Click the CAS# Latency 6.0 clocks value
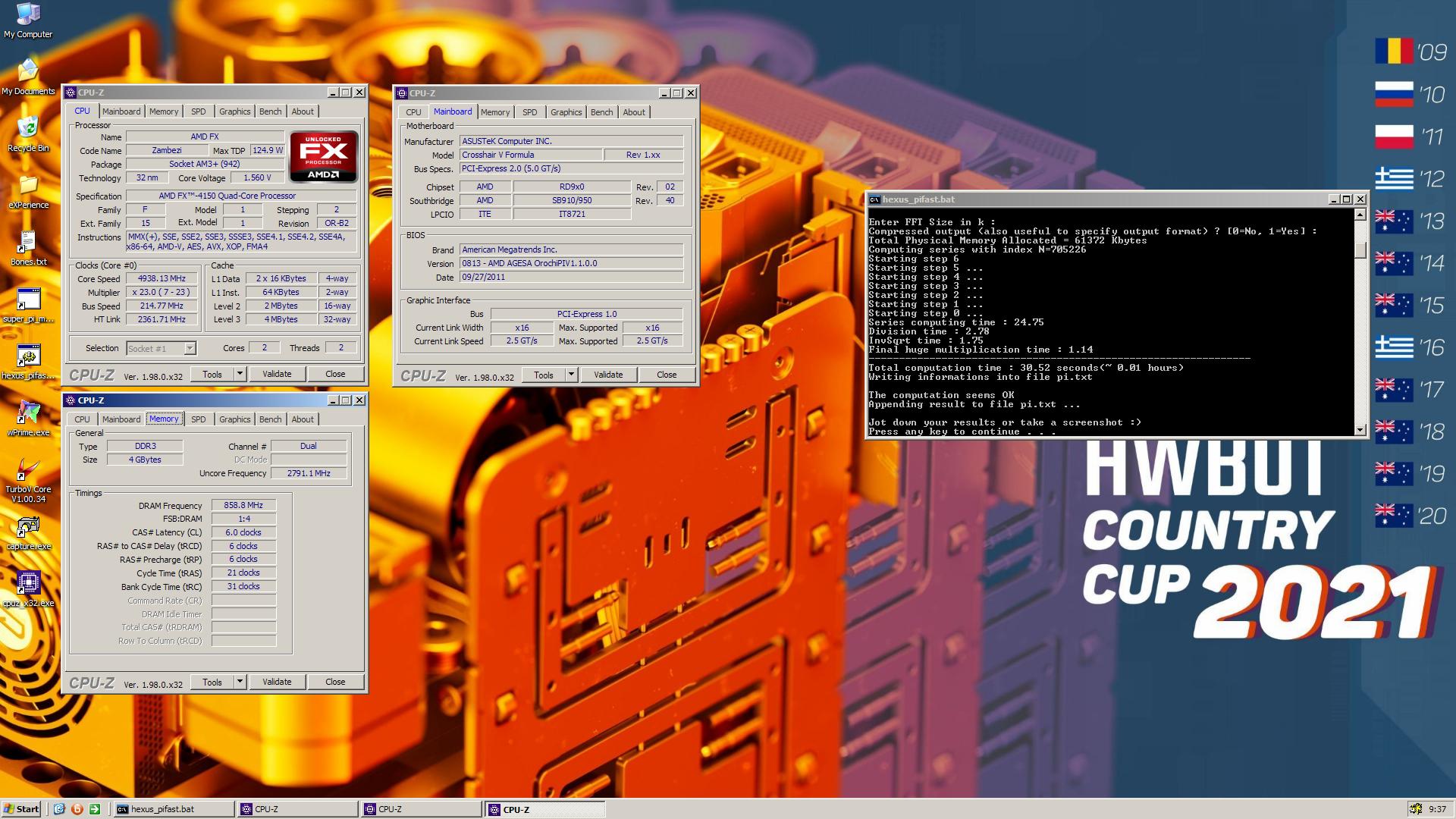The image size is (1456, 819). (243, 532)
